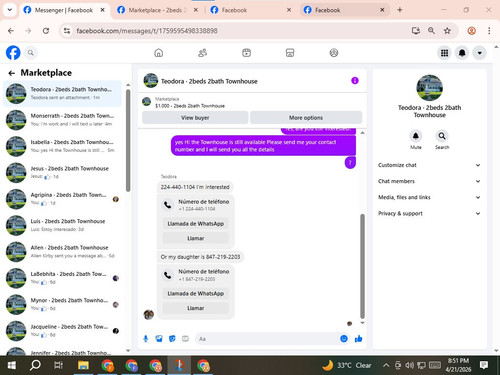Open Jacqueline conversation in list
This screenshot has height=375, width=500.
[63, 331]
